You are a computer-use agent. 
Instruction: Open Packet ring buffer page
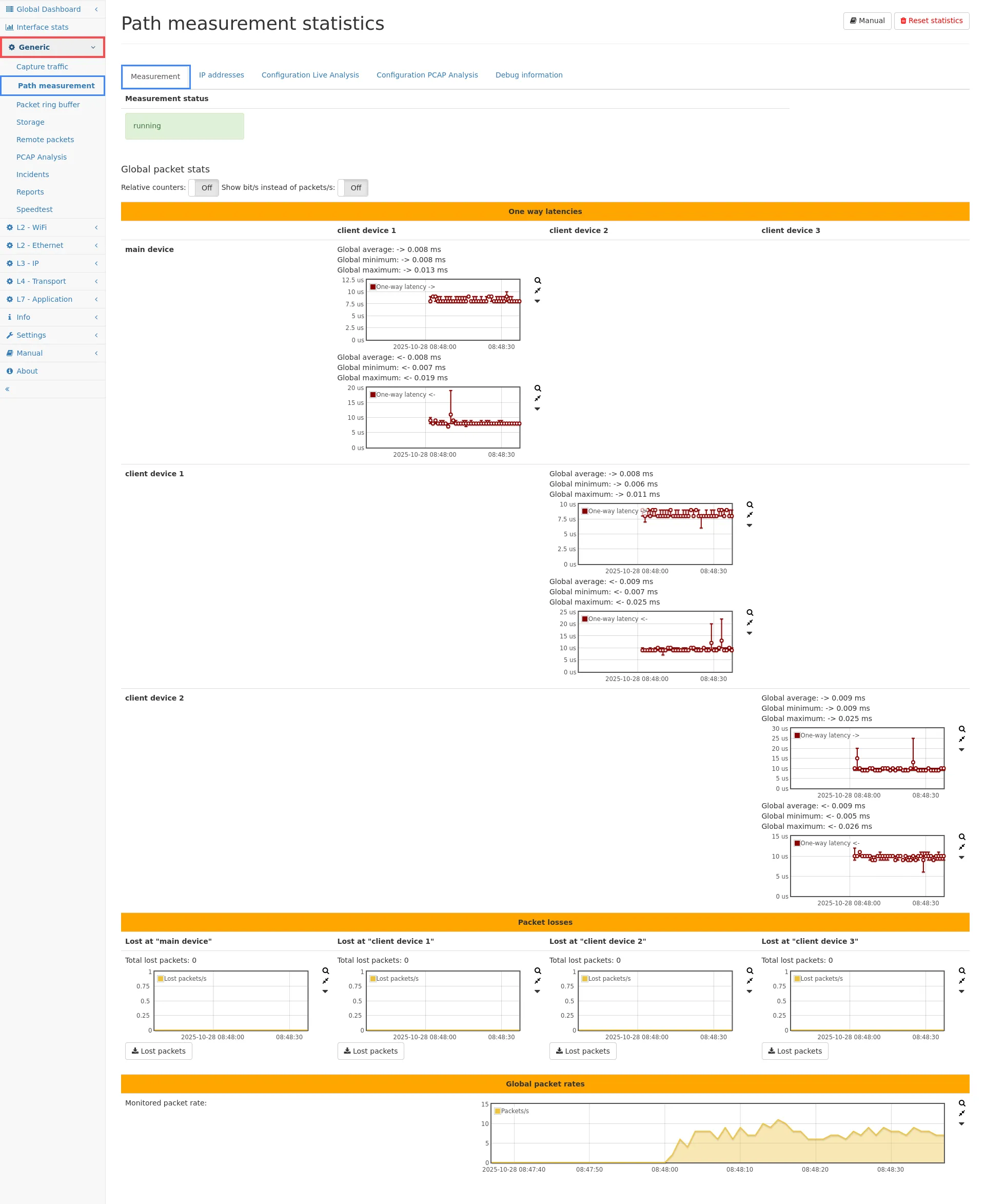pos(48,105)
